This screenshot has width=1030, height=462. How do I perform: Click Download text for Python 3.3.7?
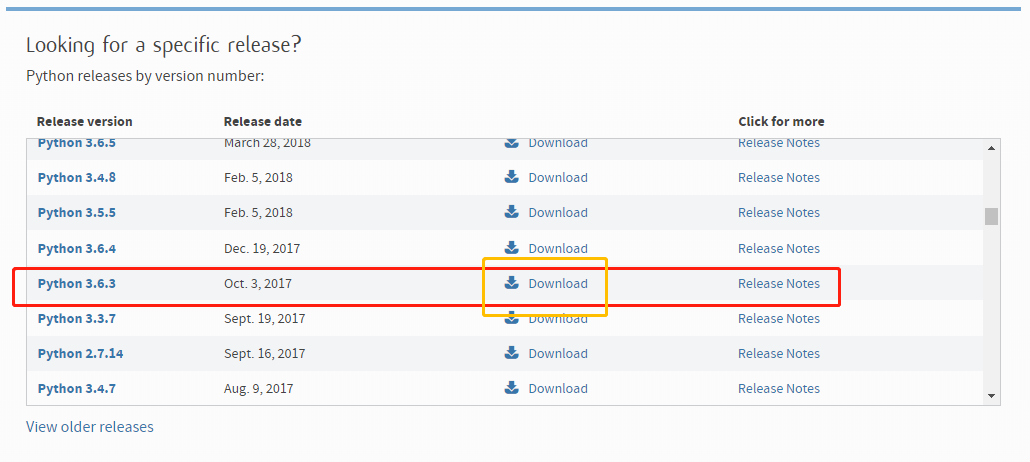558,319
